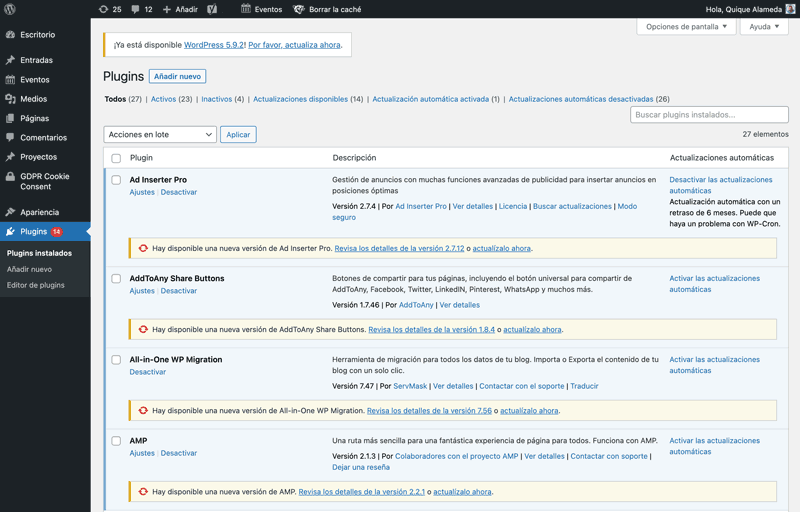Open updates counter showing 25
This screenshot has width=800, height=512.
(x=110, y=9)
